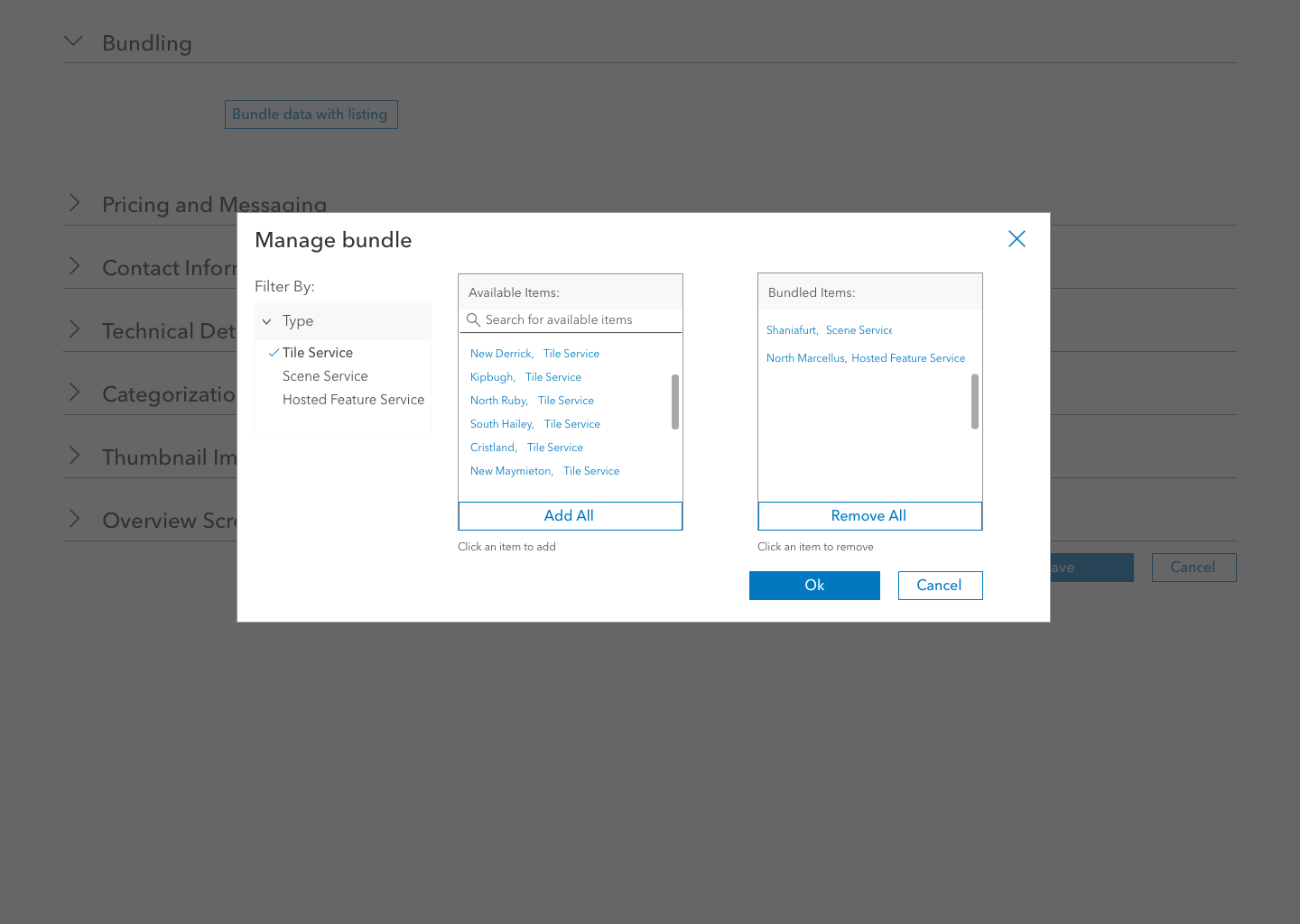Select the Hosted Feature Service filter

(353, 400)
